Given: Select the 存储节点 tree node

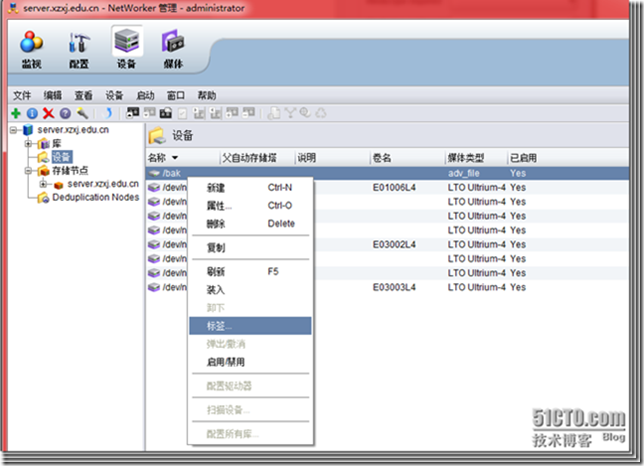Looking at the screenshot, I should tap(70, 170).
